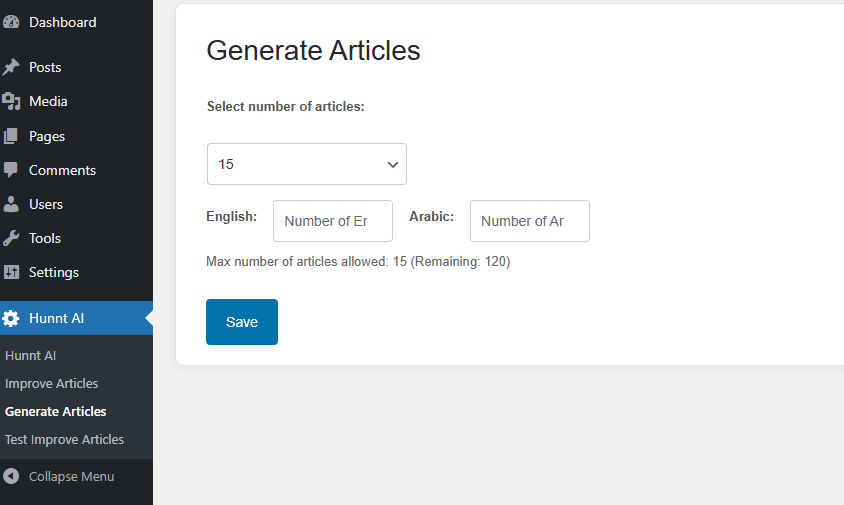Click the Users person icon
This screenshot has height=505, width=844.
click(x=12, y=204)
